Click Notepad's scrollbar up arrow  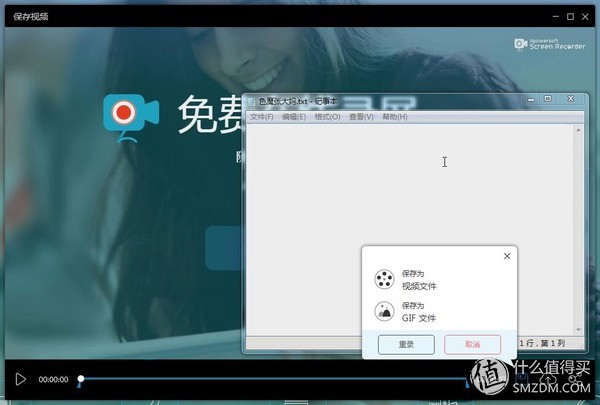click(578, 130)
